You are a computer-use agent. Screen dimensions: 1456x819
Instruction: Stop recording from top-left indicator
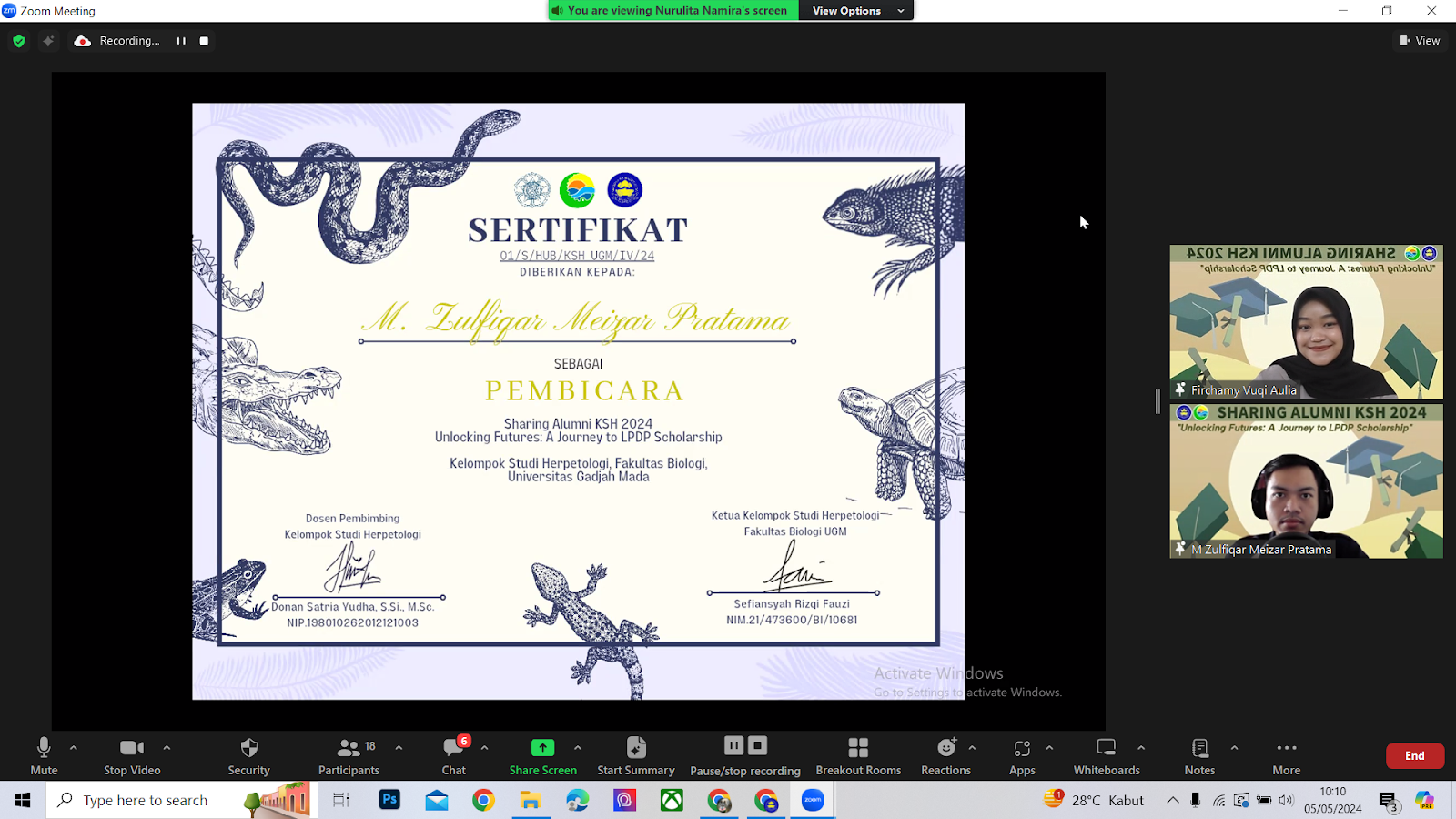pyautogui.click(x=204, y=41)
